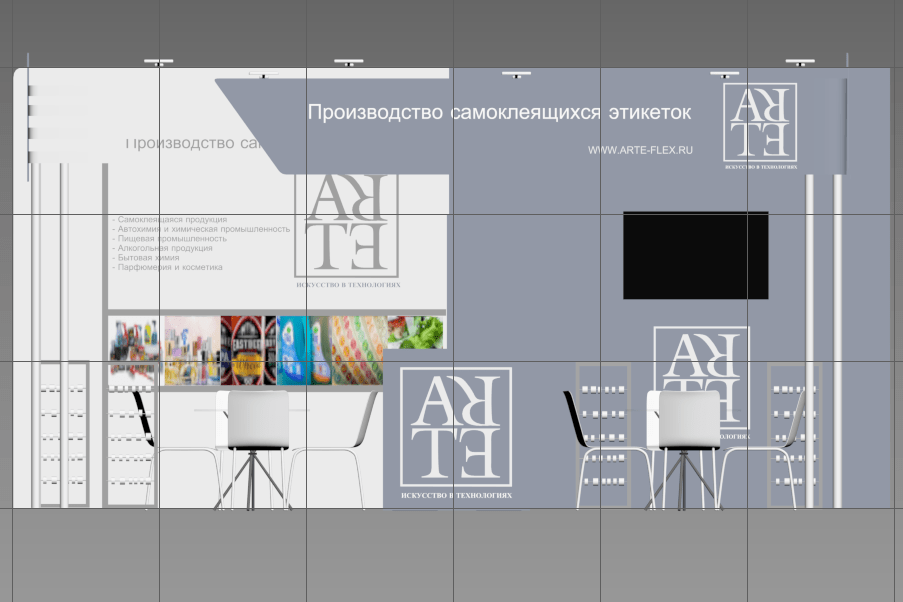Click the "Автохимия и химическая промышленность" line
903x602 pixels.
[x=202, y=229]
